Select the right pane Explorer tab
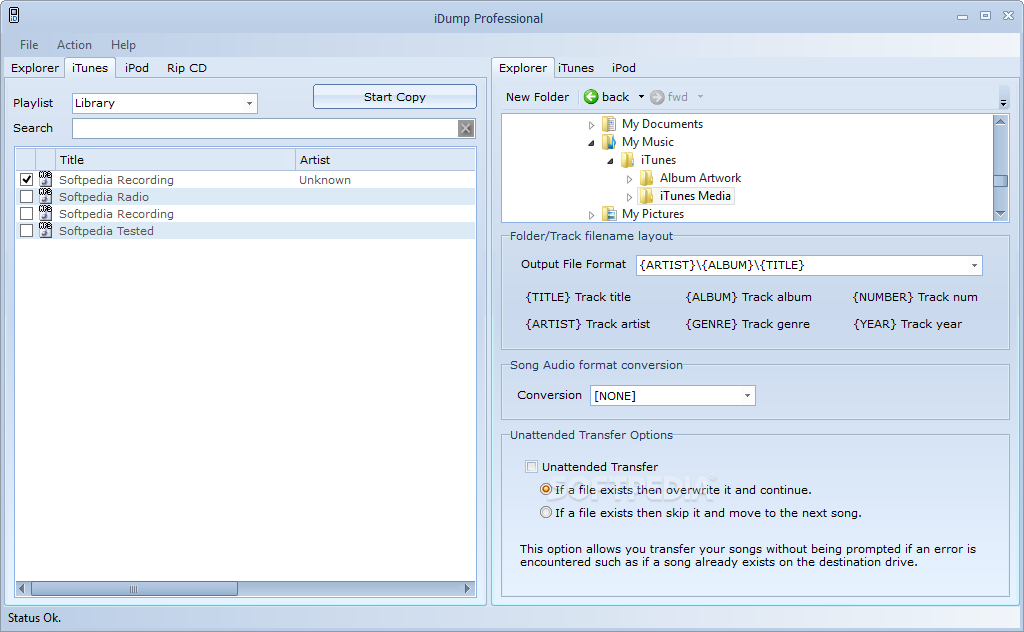1024x632 pixels. pos(522,68)
